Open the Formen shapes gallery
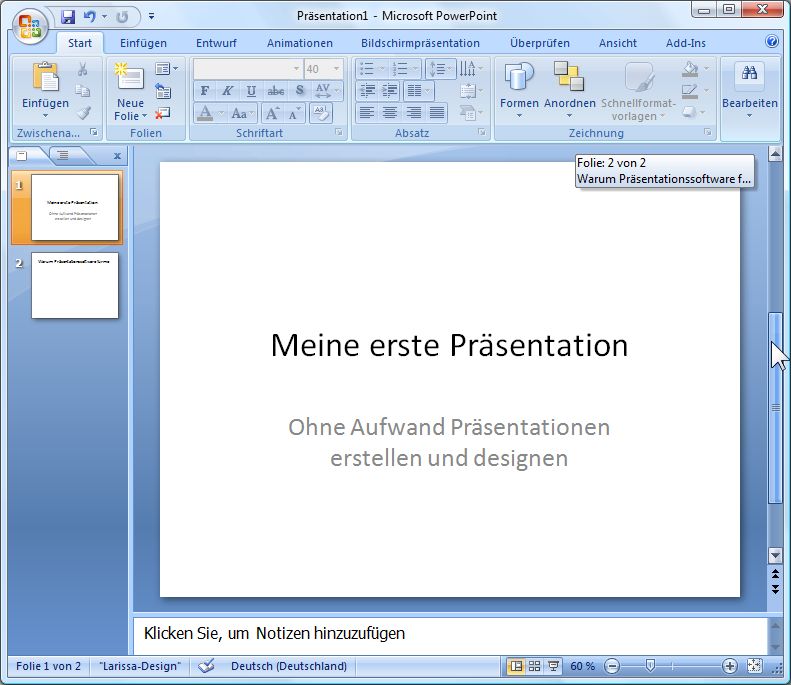Viewport: 791px width, 685px height. [x=519, y=90]
